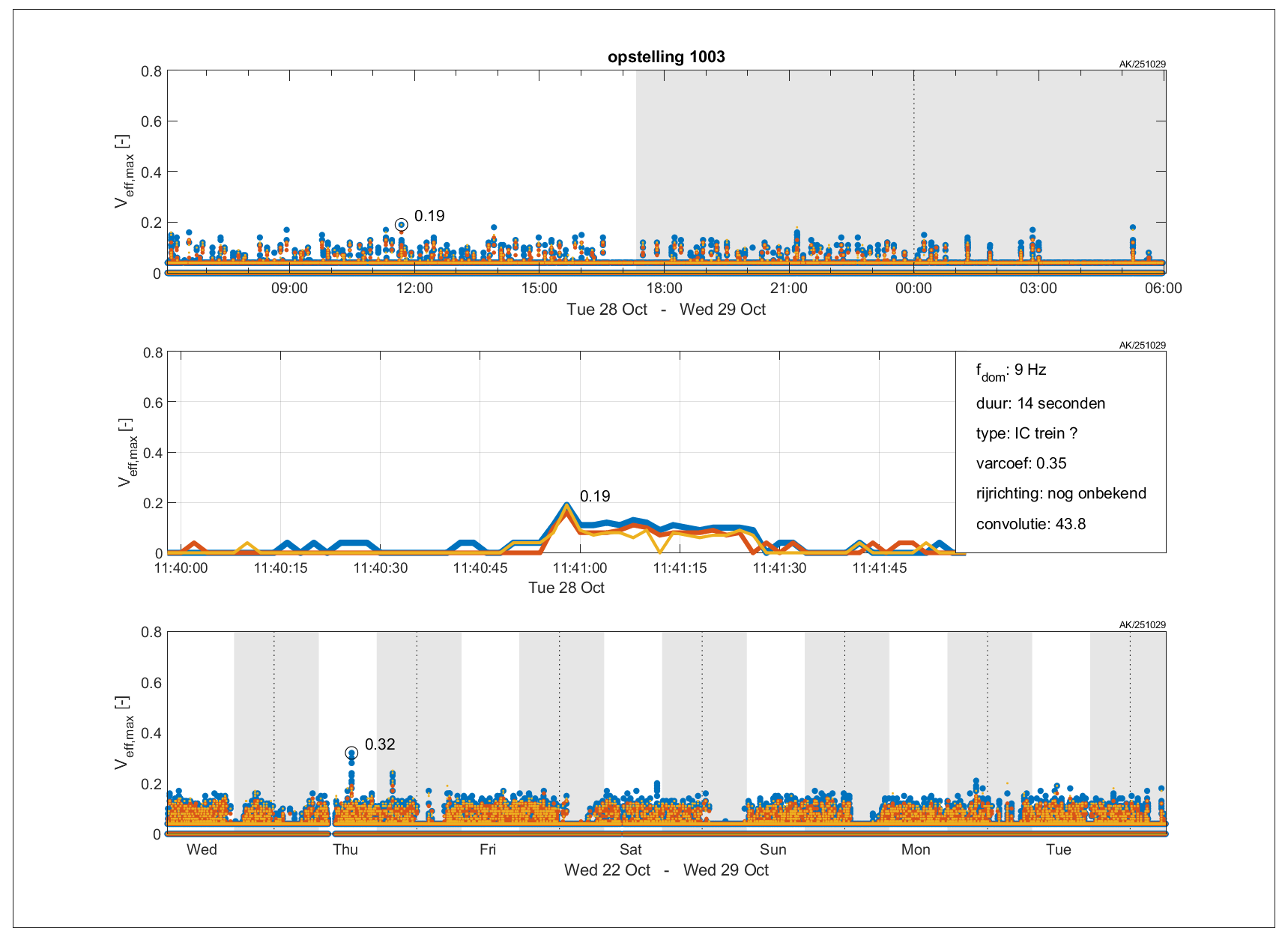Click the 'type: IC trein ?' label
Screen dimensions: 1288x937
coord(1027,433)
